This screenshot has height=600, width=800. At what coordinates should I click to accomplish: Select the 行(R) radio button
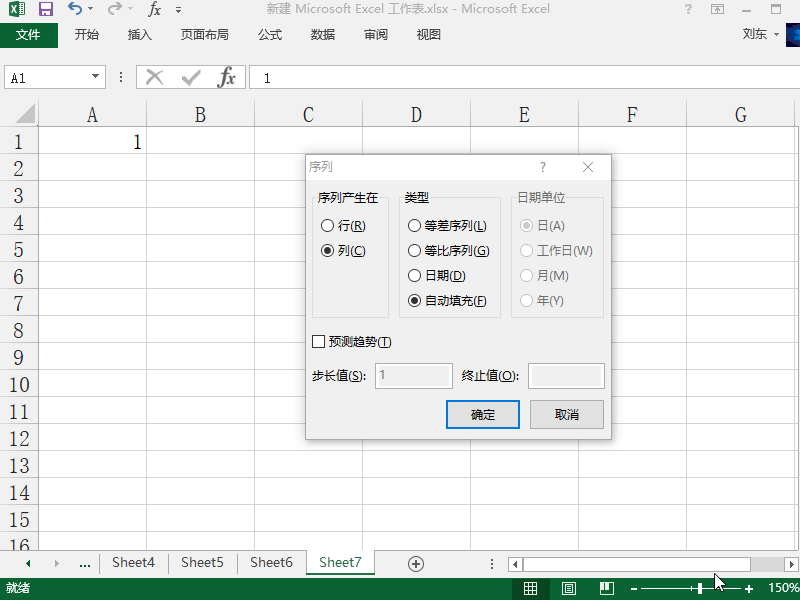pos(327,226)
